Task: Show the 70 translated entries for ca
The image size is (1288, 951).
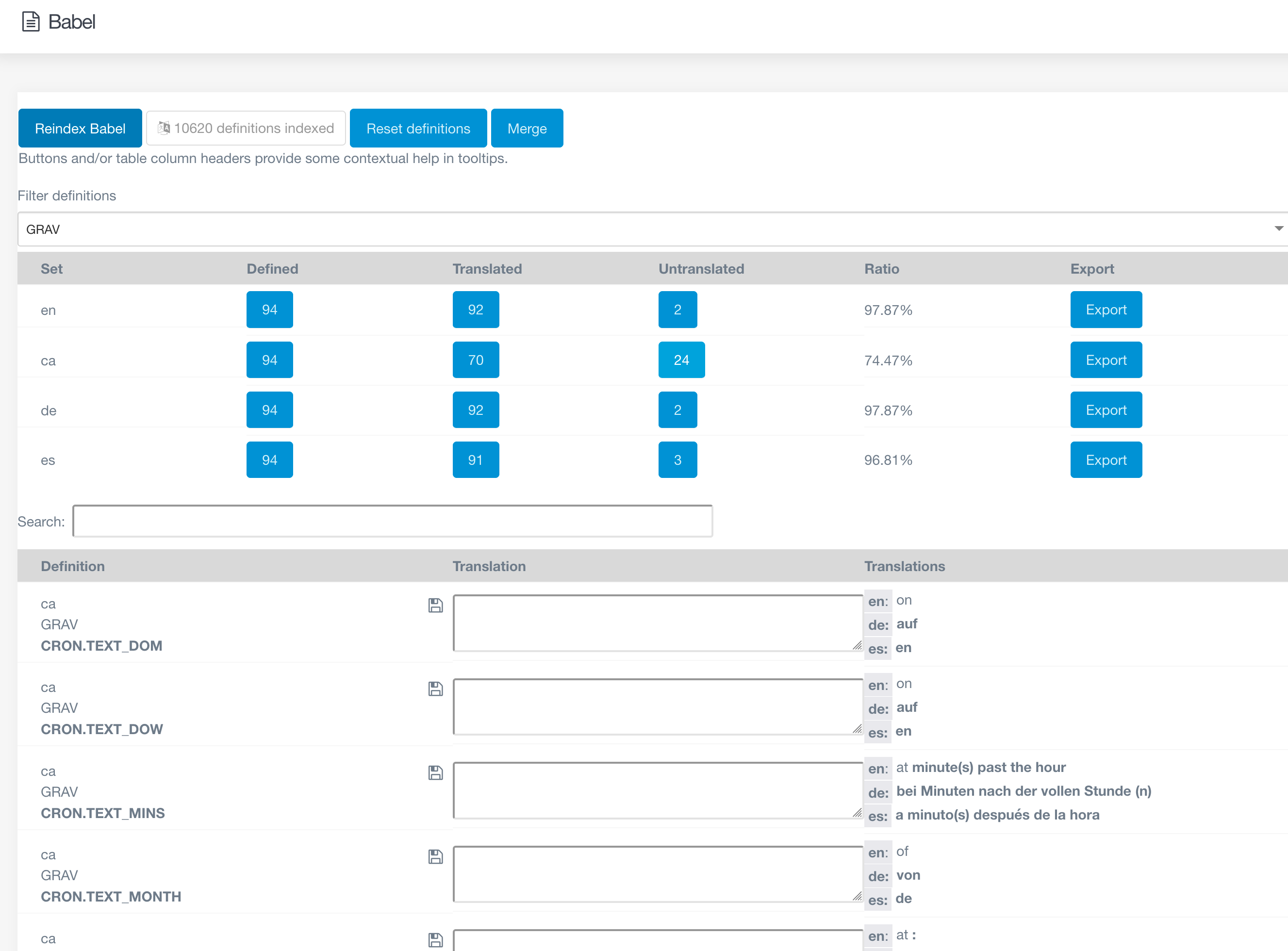Action: pyautogui.click(x=476, y=360)
